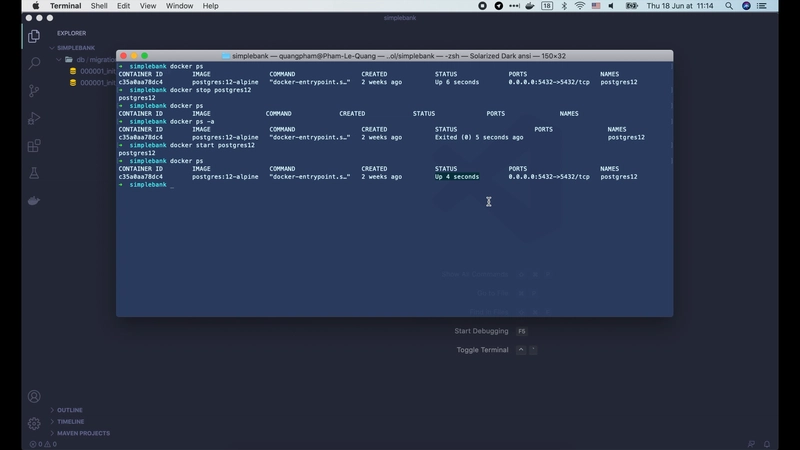
Task: Click the battery status icon
Action: point(632,6)
